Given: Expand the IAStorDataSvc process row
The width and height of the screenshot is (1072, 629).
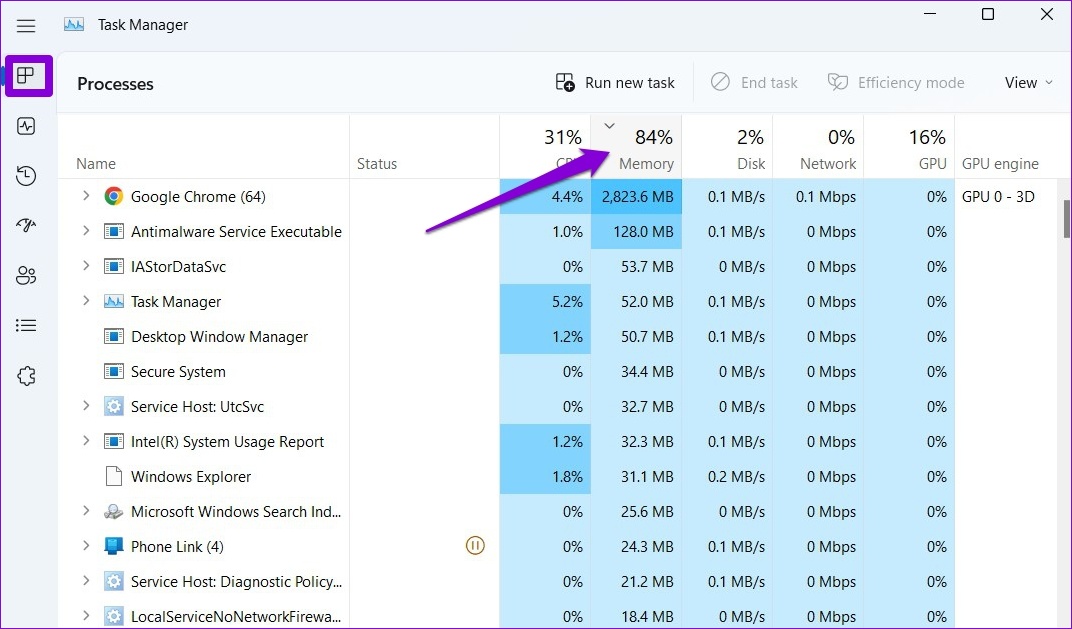Looking at the screenshot, I should 86,265.
